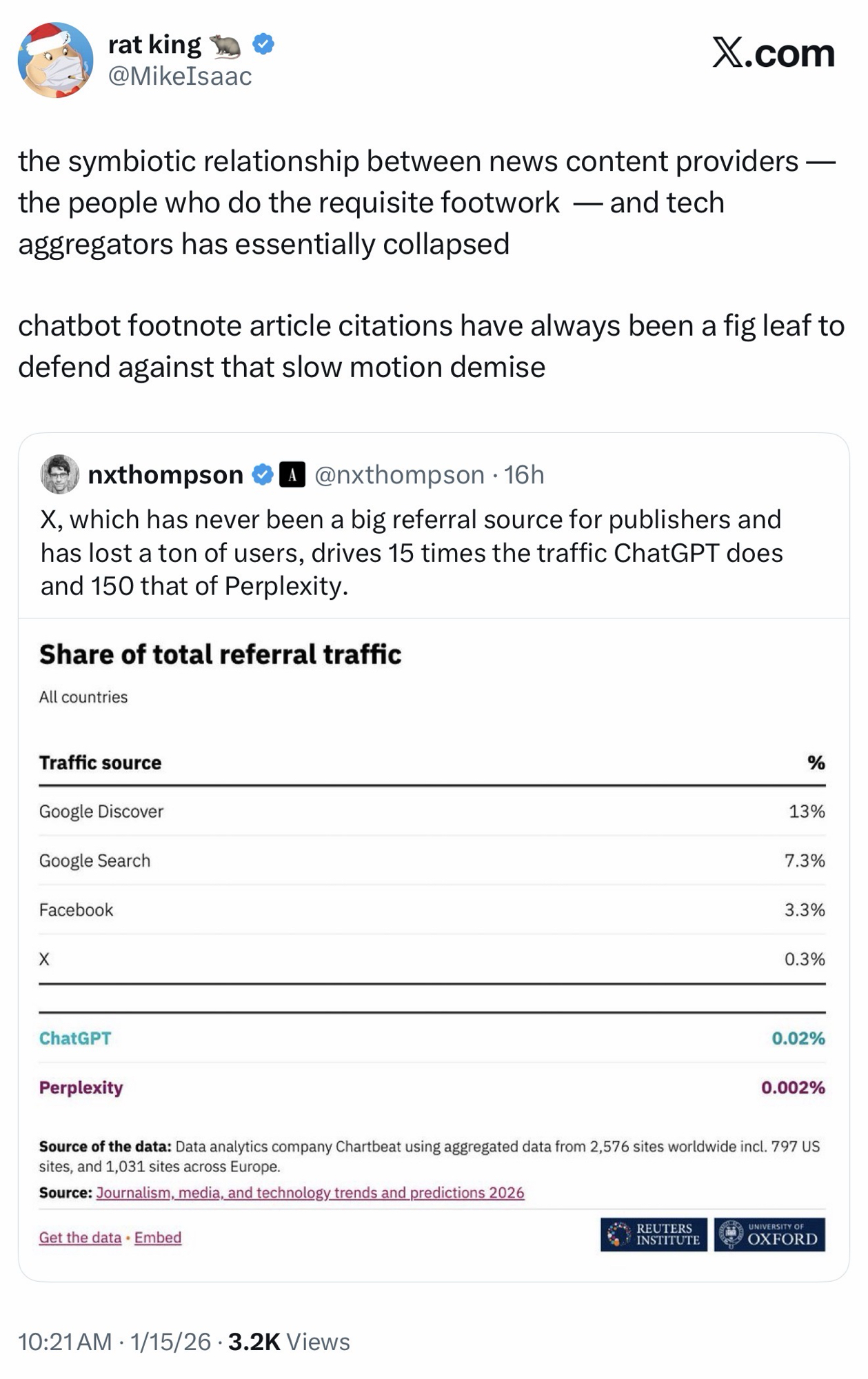The image size is (868, 1379).
Task: Click the rat king profile avatar
Action: (x=56, y=60)
